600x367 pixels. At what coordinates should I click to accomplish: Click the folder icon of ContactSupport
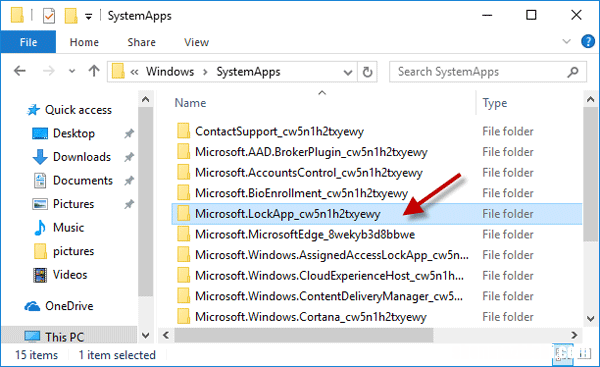[x=183, y=131]
